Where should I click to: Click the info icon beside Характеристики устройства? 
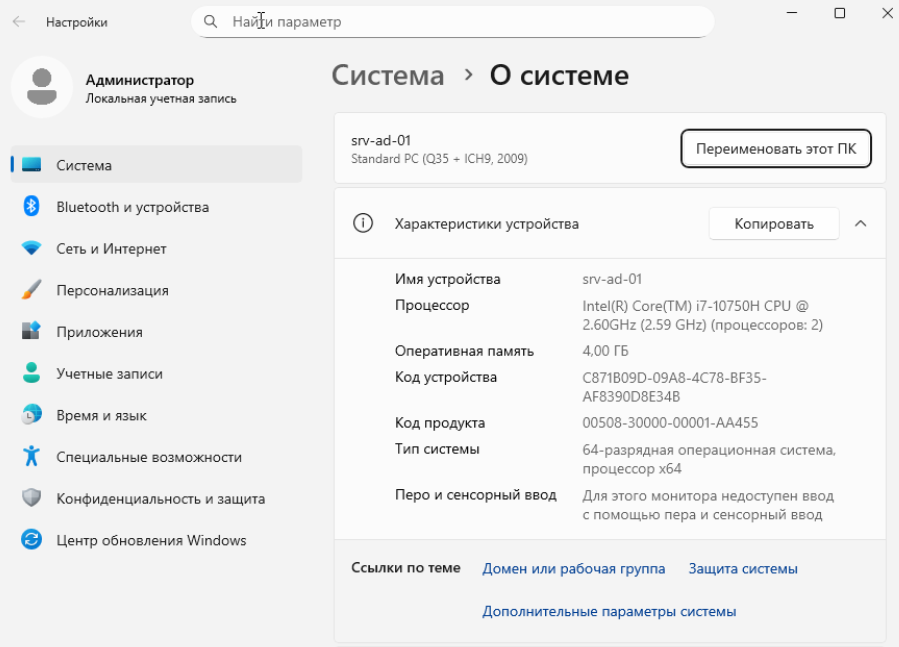click(x=363, y=223)
